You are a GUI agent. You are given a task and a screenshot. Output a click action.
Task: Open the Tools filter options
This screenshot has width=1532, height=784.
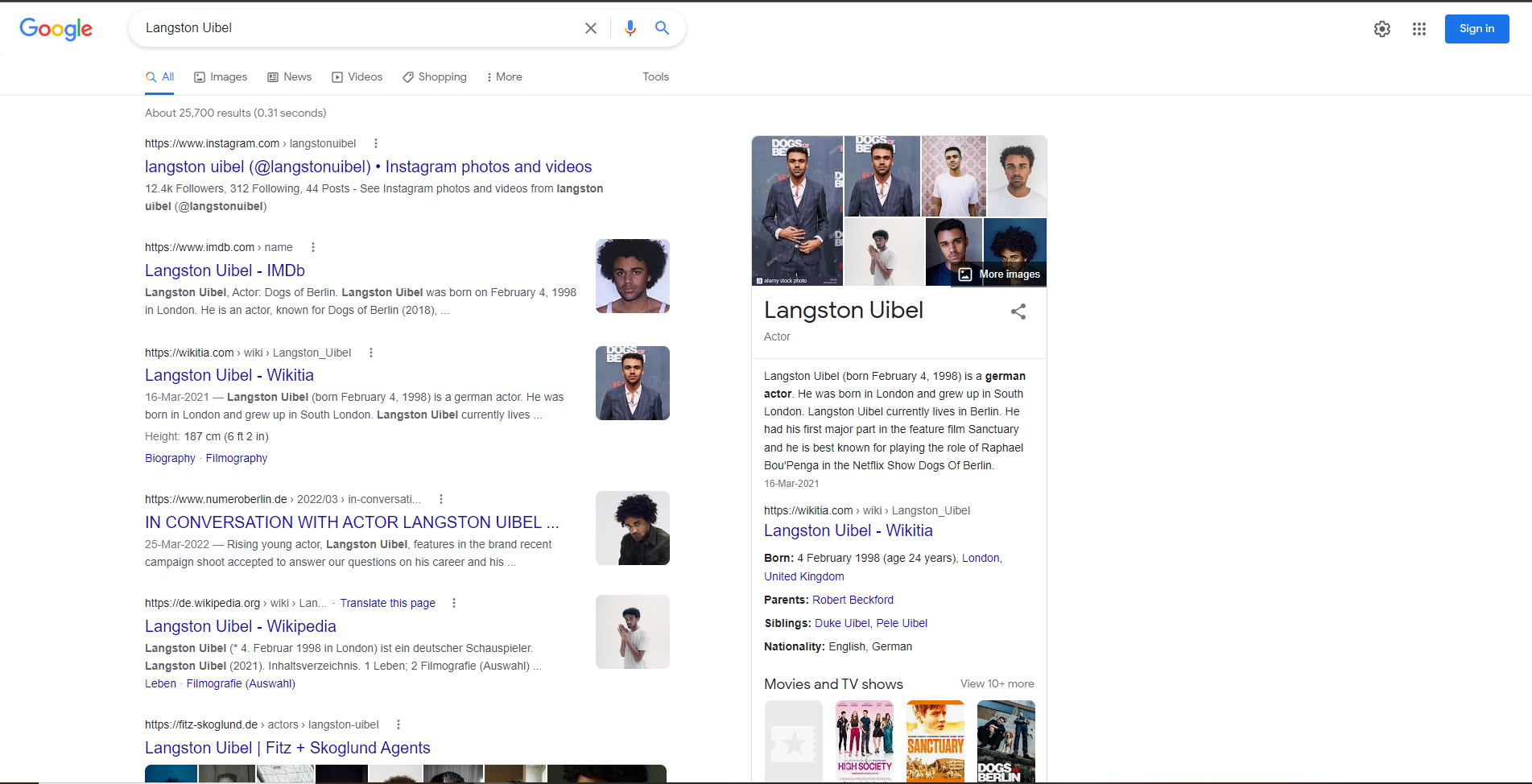[655, 77]
